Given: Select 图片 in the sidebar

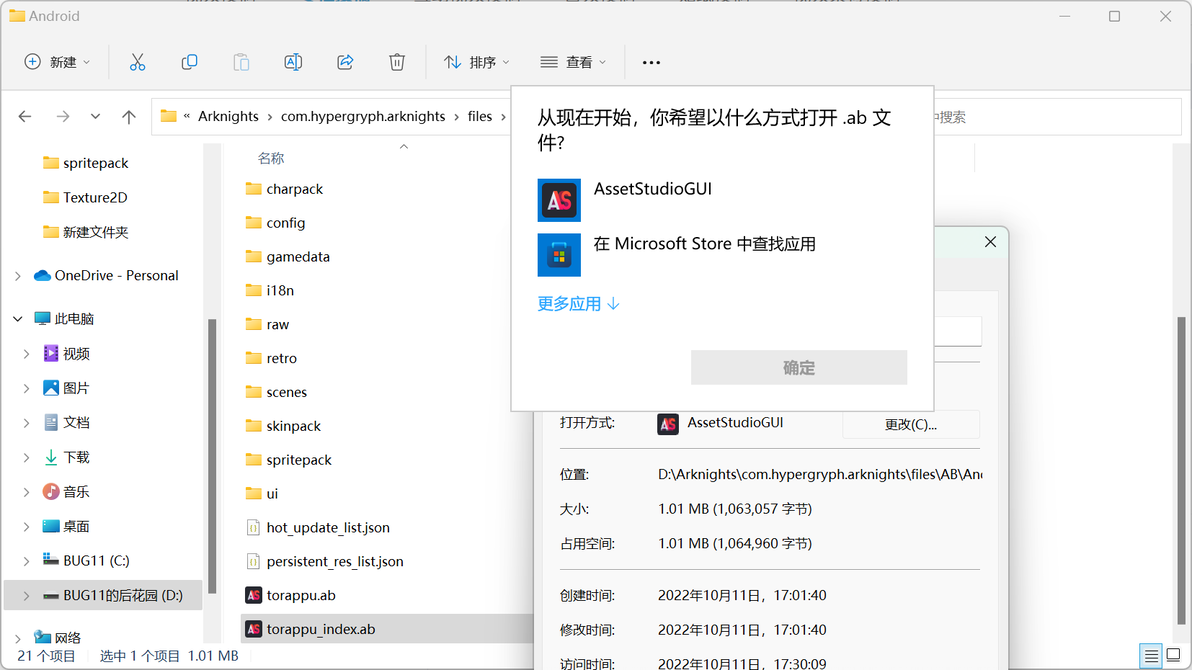Looking at the screenshot, I should point(76,388).
